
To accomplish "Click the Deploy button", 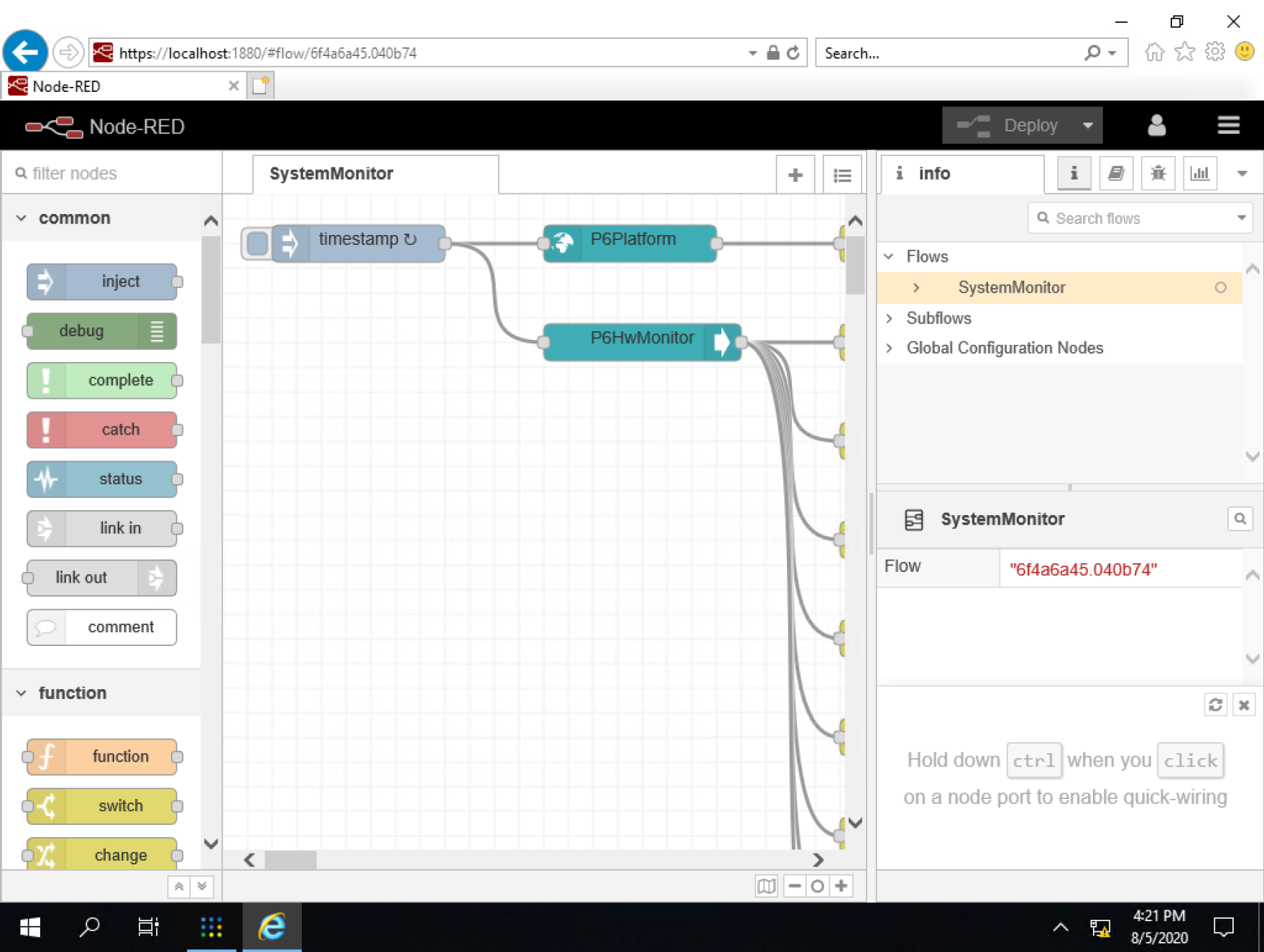I will pyautogui.click(x=1012, y=126).
